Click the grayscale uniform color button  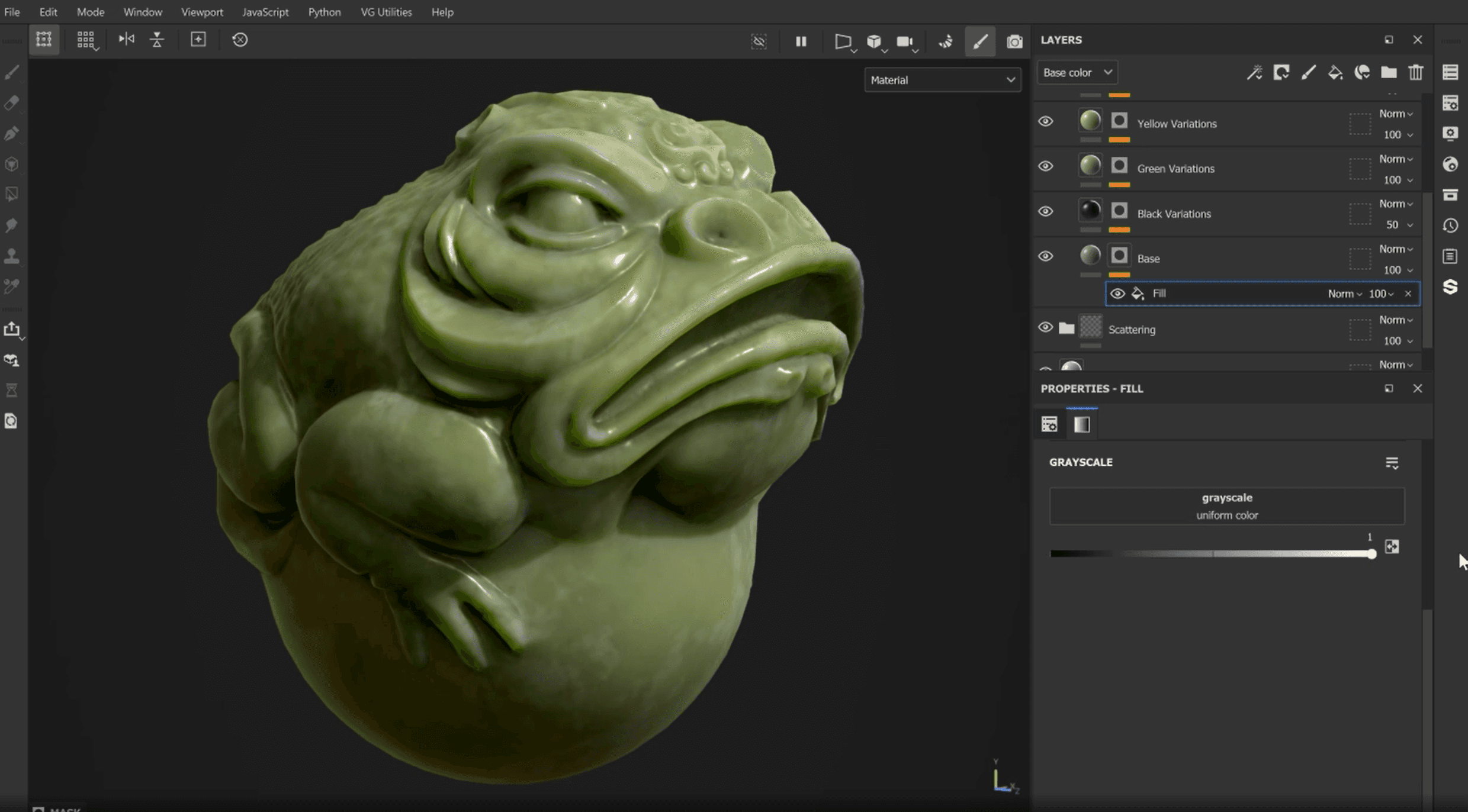[1226, 506]
